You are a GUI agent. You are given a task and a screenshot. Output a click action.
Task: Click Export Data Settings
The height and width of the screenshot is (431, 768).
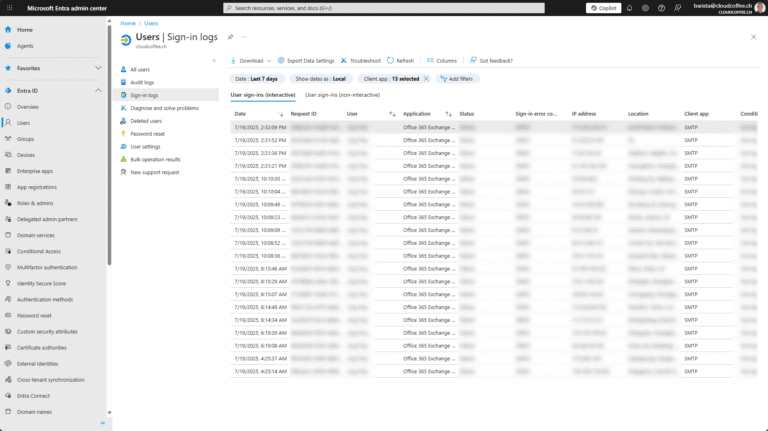click(306, 61)
